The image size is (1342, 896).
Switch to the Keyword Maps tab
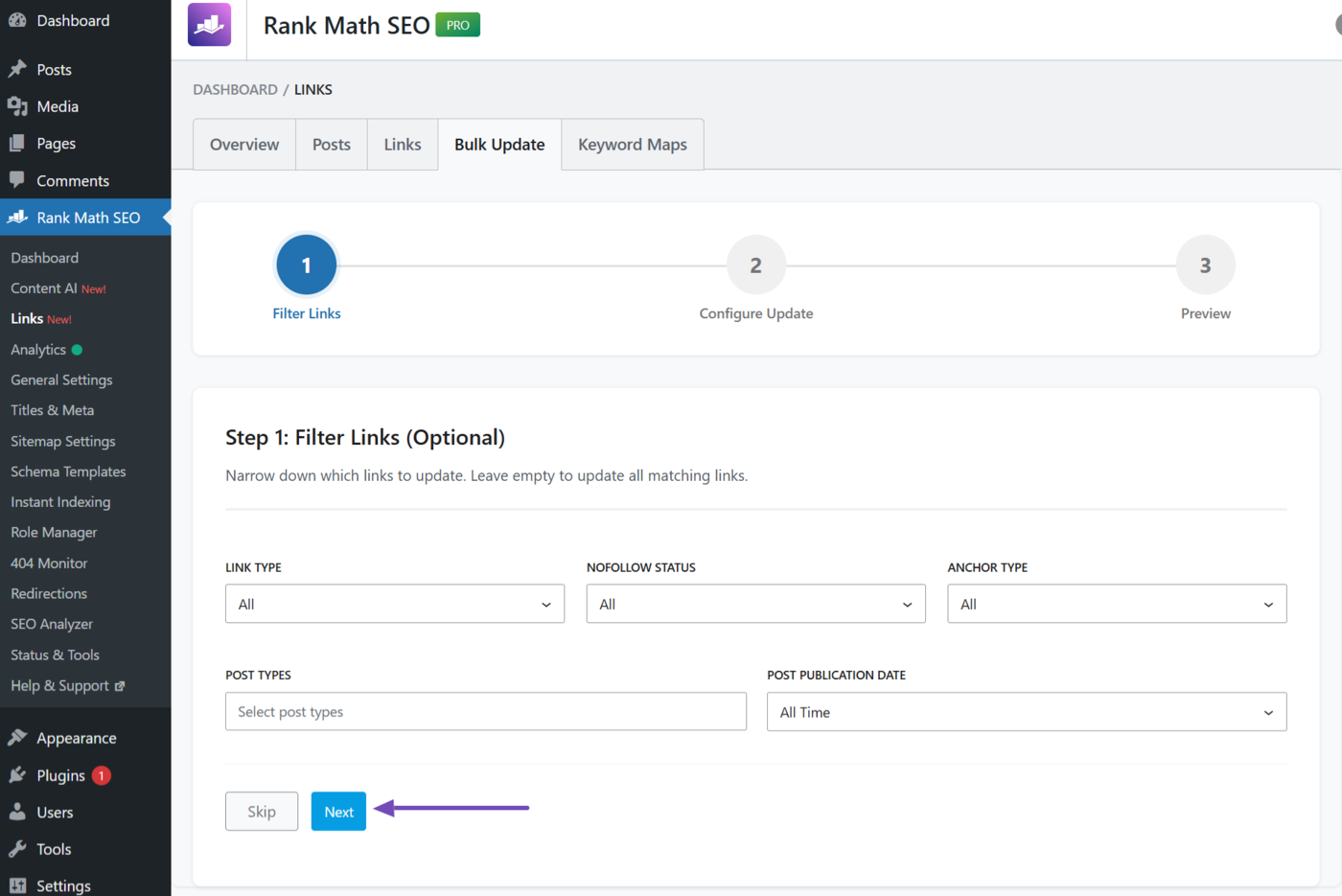(x=632, y=145)
